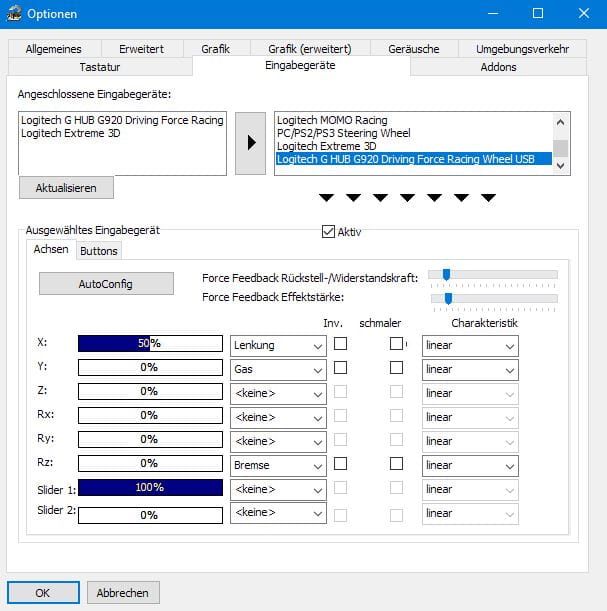Open the Slider 1 assignment dropdown
The height and width of the screenshot is (611, 607).
click(278, 489)
